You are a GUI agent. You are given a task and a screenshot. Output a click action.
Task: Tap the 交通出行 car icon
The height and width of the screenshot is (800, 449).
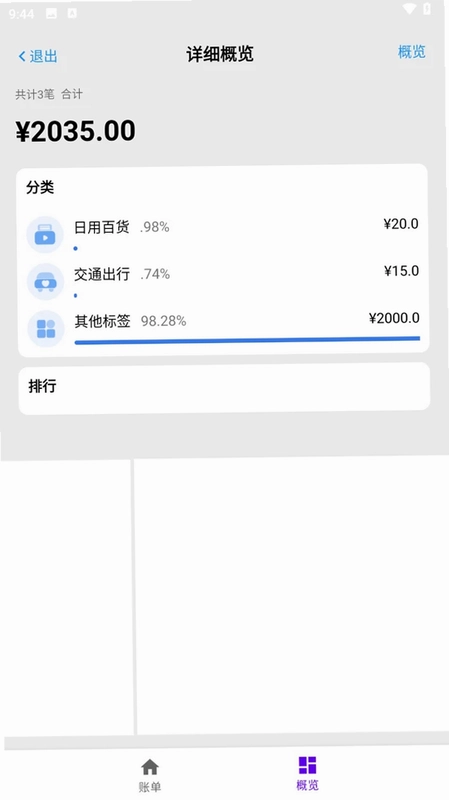coord(45,282)
